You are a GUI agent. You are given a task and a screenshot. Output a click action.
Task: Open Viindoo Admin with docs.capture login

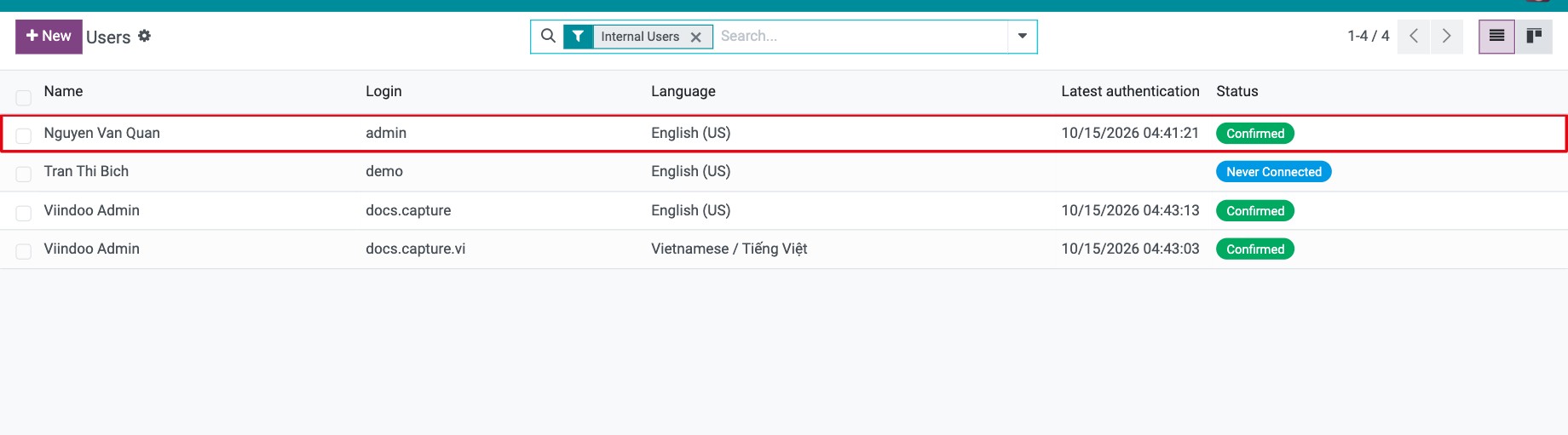pyautogui.click(x=92, y=210)
